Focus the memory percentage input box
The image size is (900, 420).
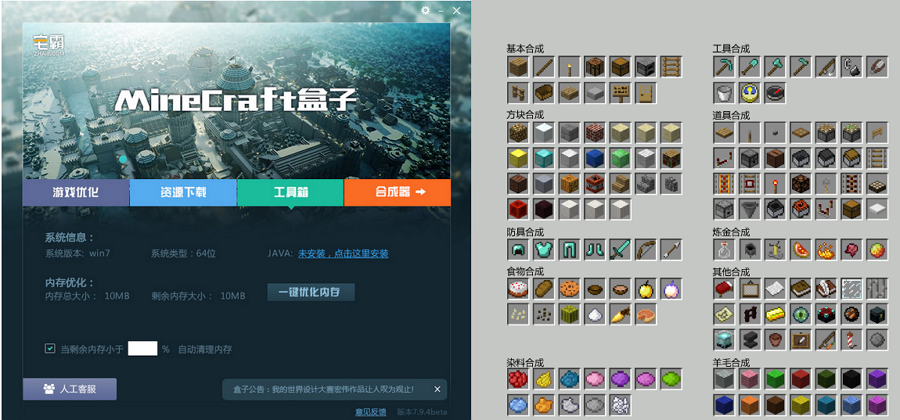(x=142, y=348)
